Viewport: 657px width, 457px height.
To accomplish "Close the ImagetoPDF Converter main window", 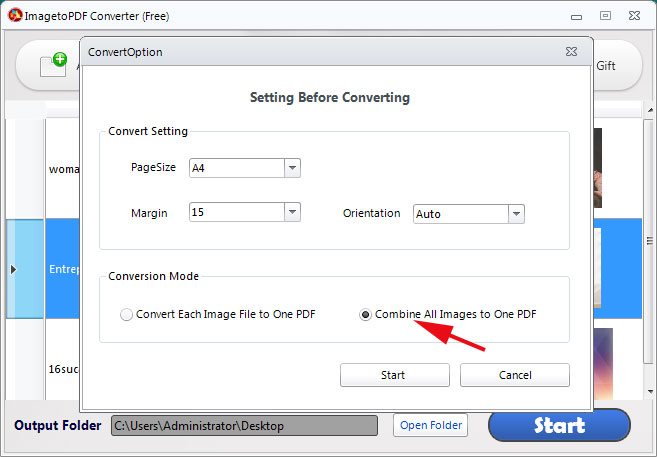I will point(634,16).
